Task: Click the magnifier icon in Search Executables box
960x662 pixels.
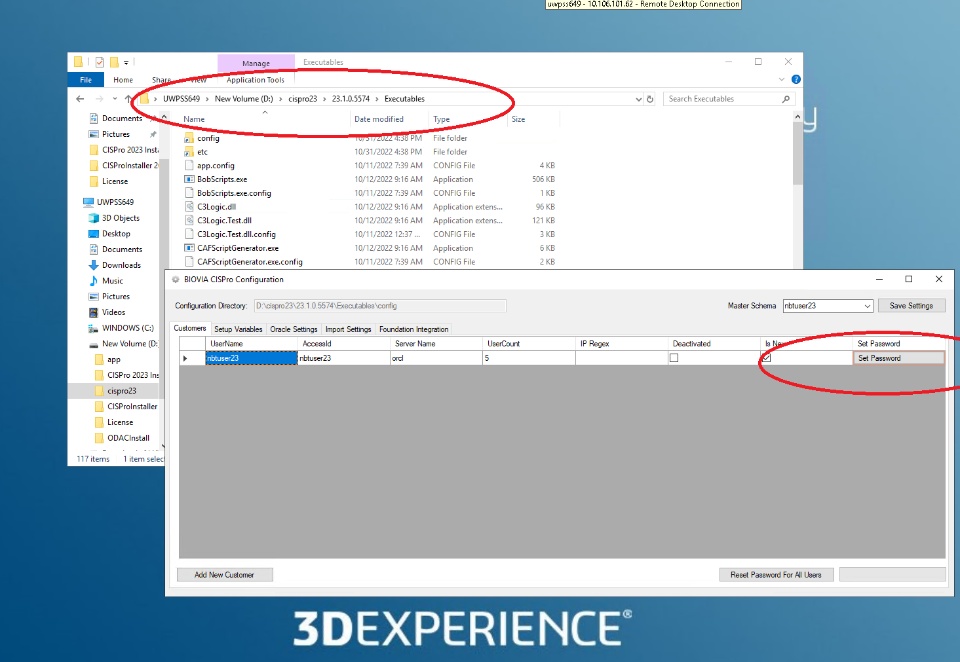Action: pos(786,99)
